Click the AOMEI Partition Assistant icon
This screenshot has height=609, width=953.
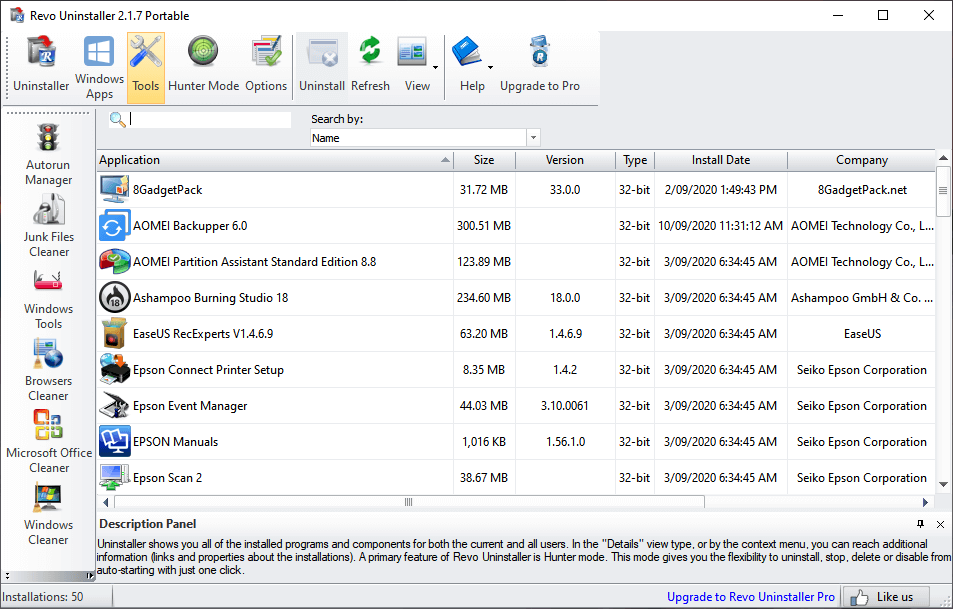[114, 261]
